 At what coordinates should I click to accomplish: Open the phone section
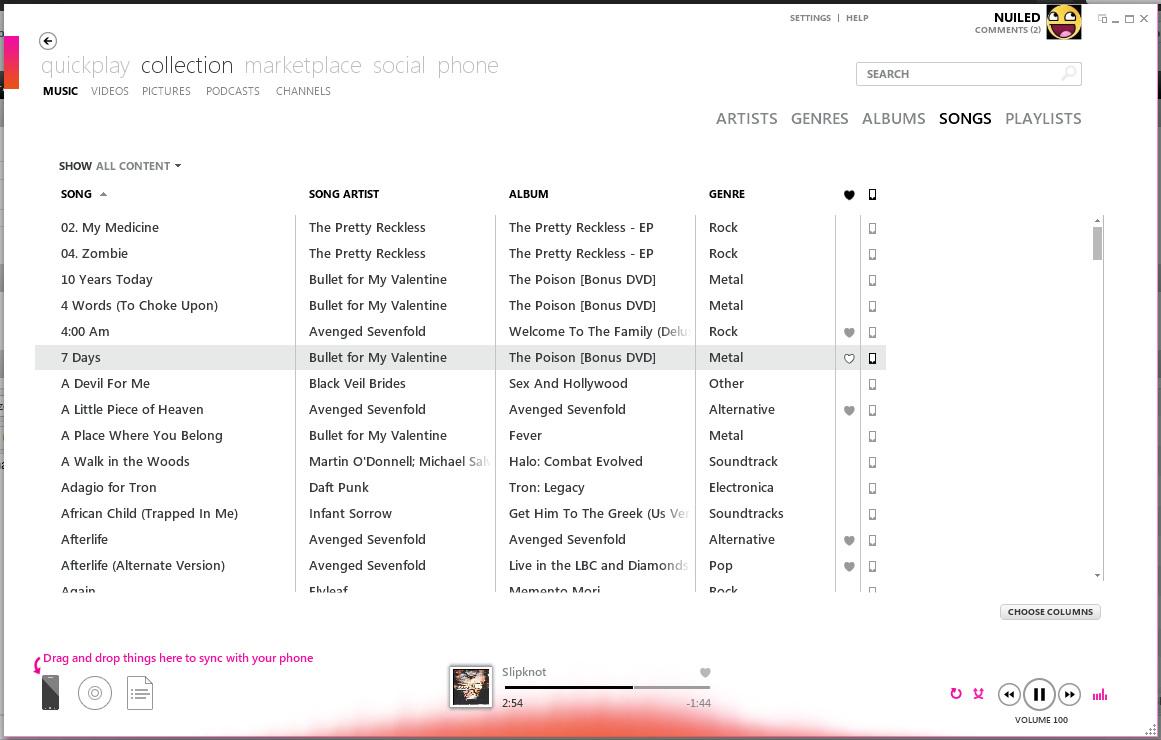[x=468, y=66]
